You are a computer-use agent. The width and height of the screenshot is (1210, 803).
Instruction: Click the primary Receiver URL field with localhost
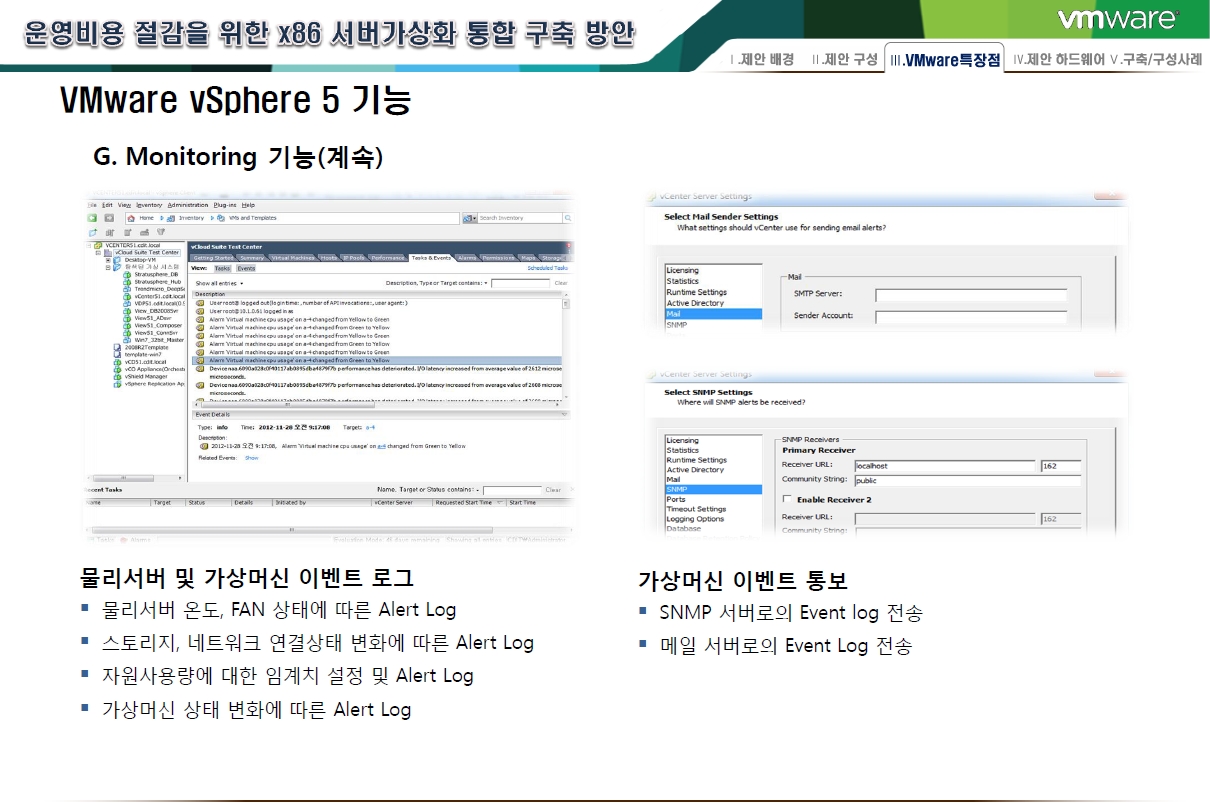coord(945,466)
